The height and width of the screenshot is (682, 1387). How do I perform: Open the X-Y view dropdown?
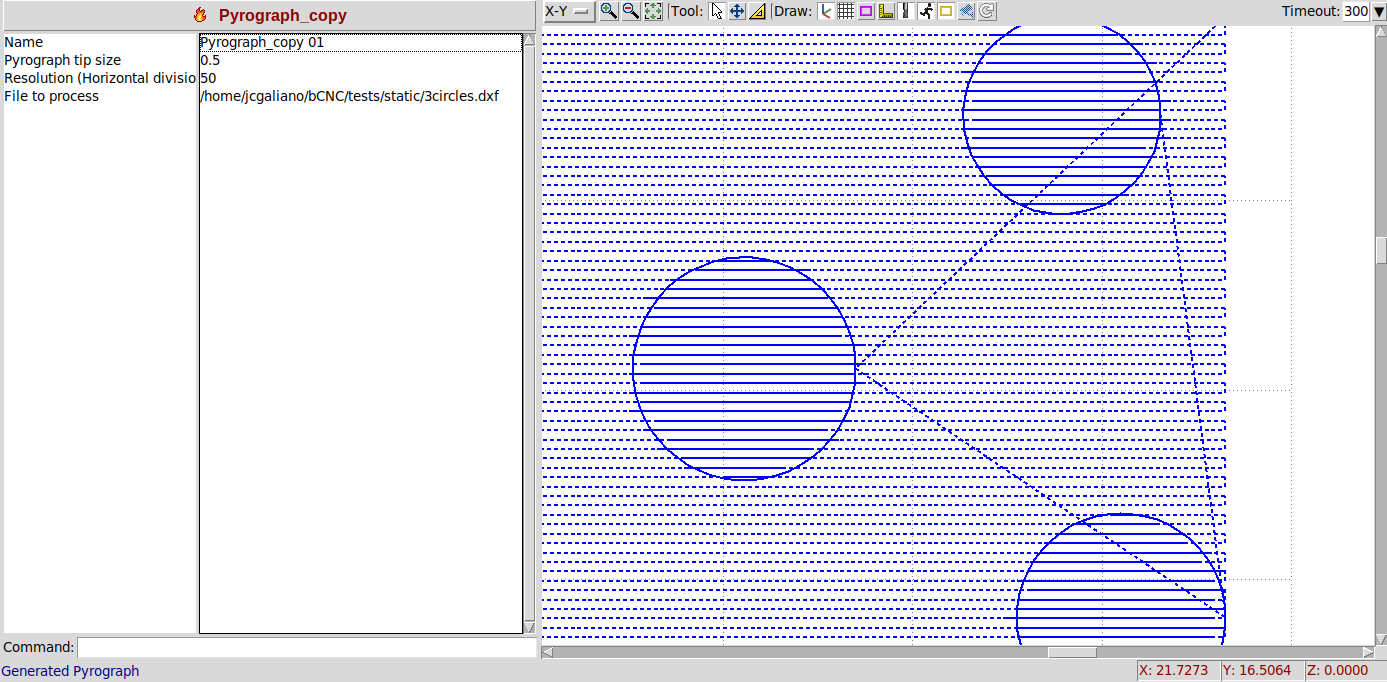tap(568, 11)
